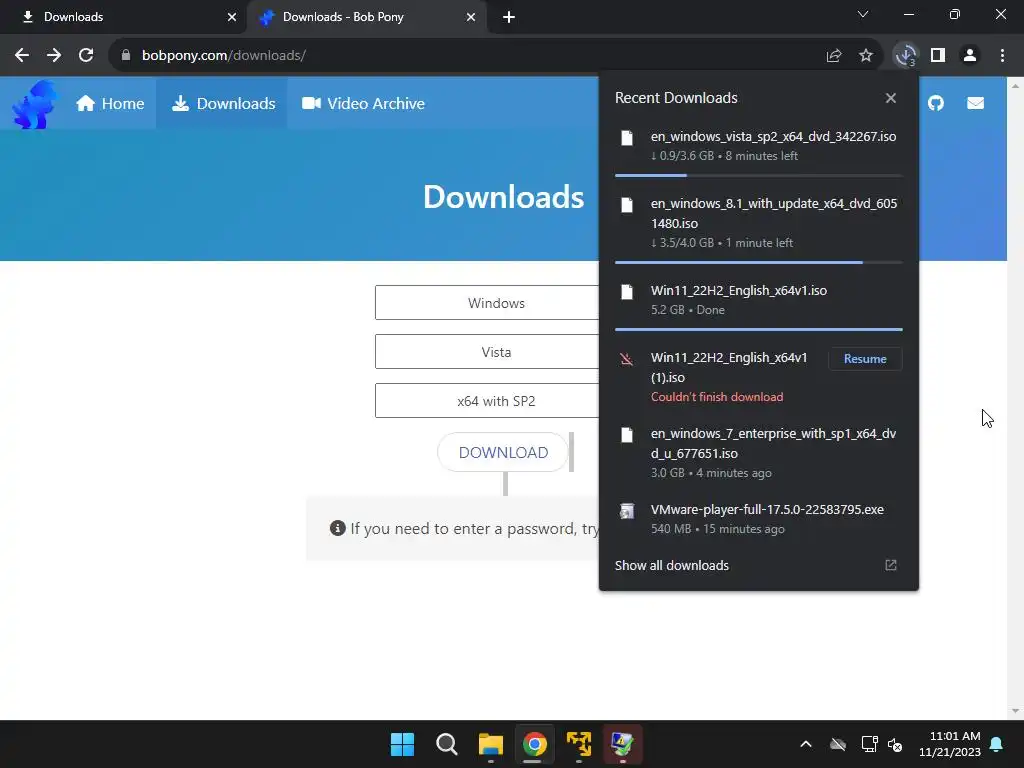
Task: Open Video Archive in the site navigation
Action: point(363,103)
